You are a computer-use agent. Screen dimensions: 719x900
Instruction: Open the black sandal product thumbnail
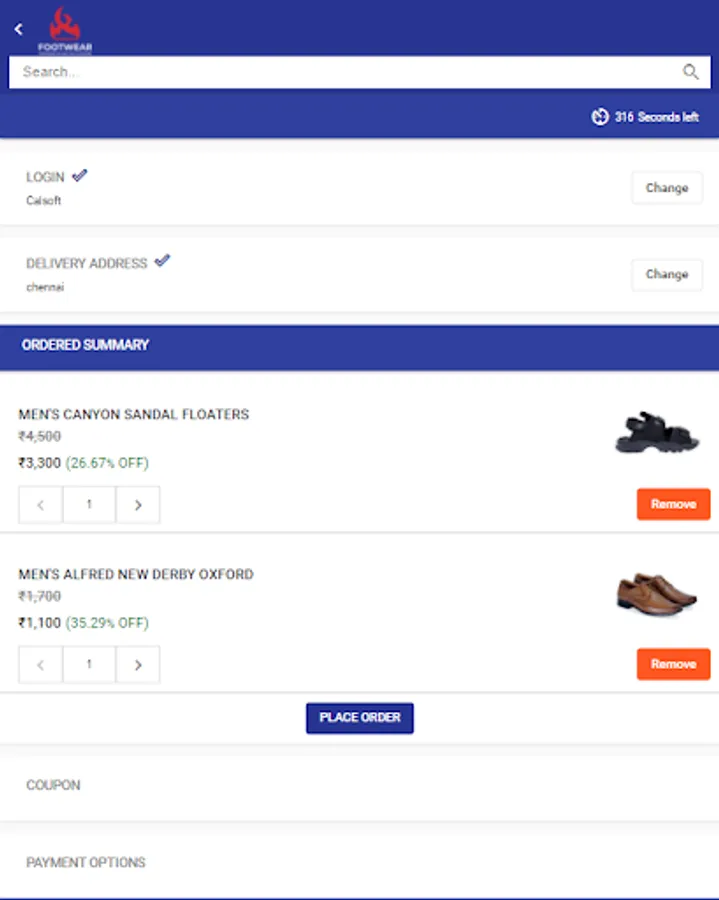(657, 432)
